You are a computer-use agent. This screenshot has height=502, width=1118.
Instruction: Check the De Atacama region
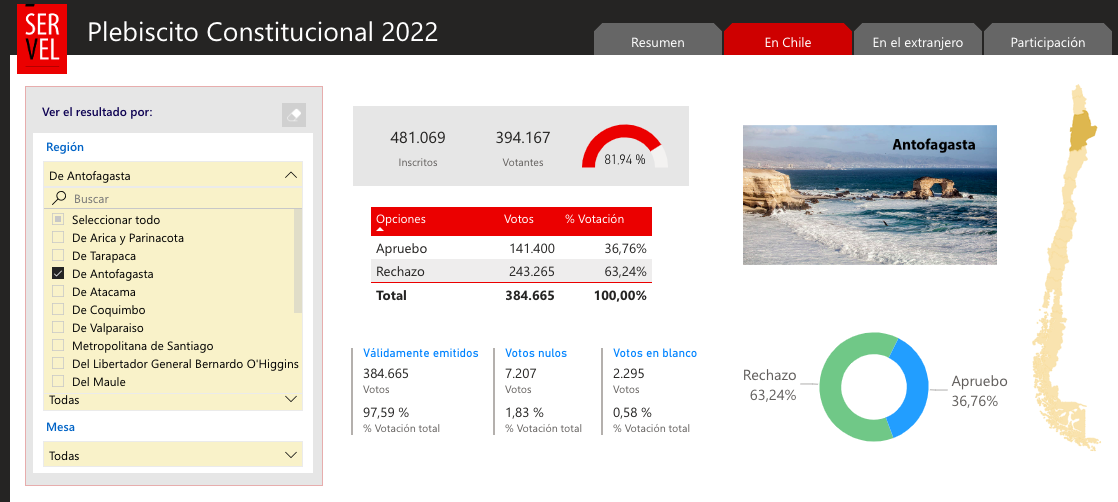[x=58, y=292]
